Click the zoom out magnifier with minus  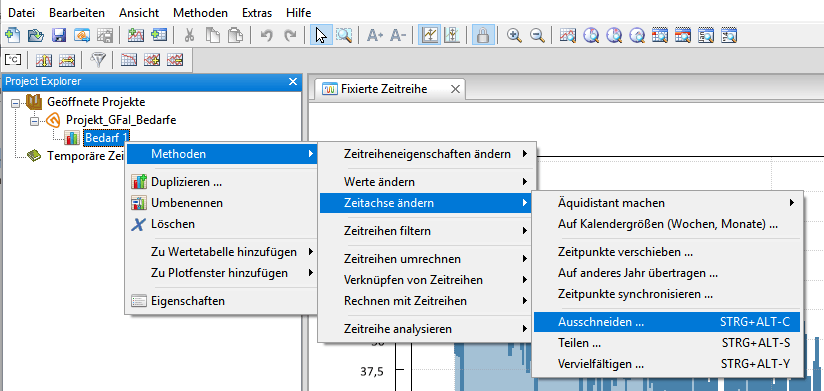click(537, 35)
